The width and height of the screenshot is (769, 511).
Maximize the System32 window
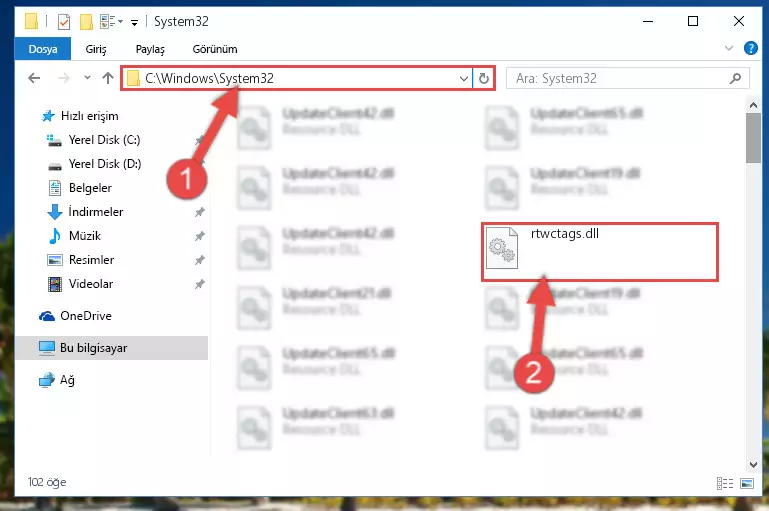pos(693,21)
